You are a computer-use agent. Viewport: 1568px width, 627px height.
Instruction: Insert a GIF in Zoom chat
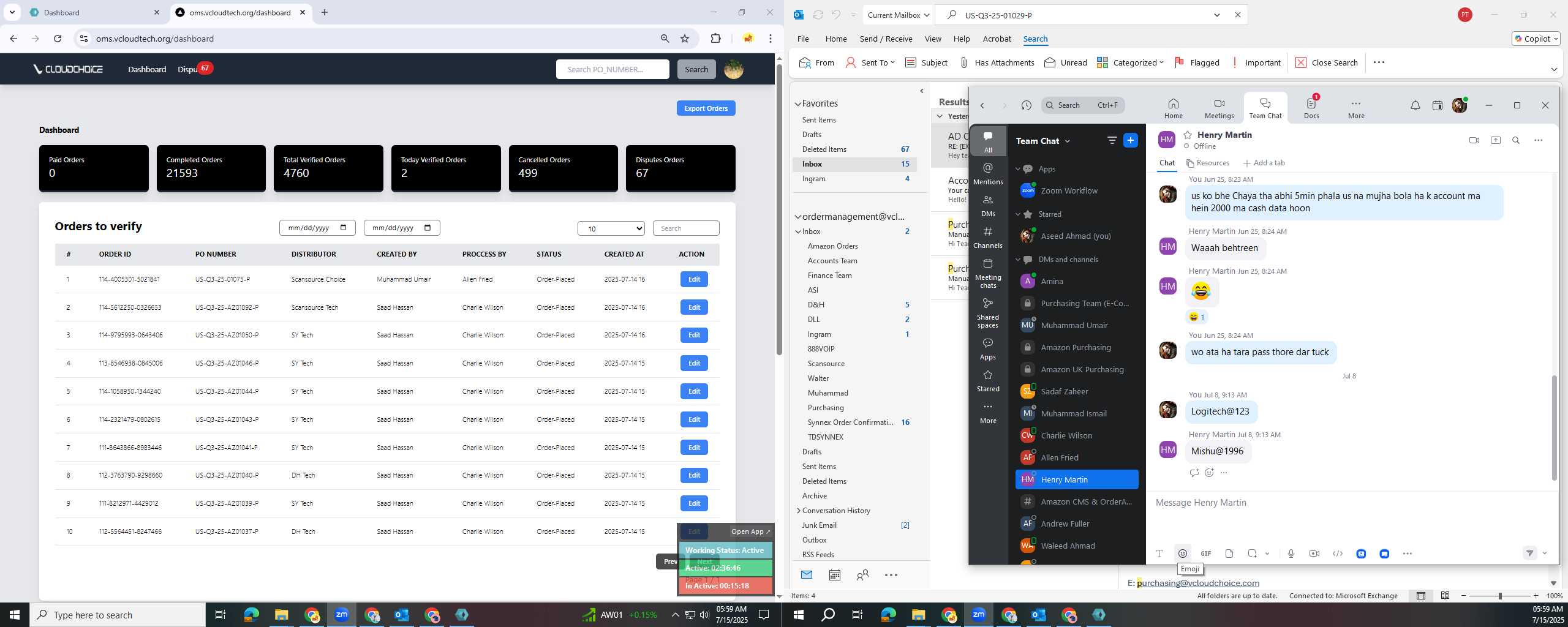[1206, 554]
